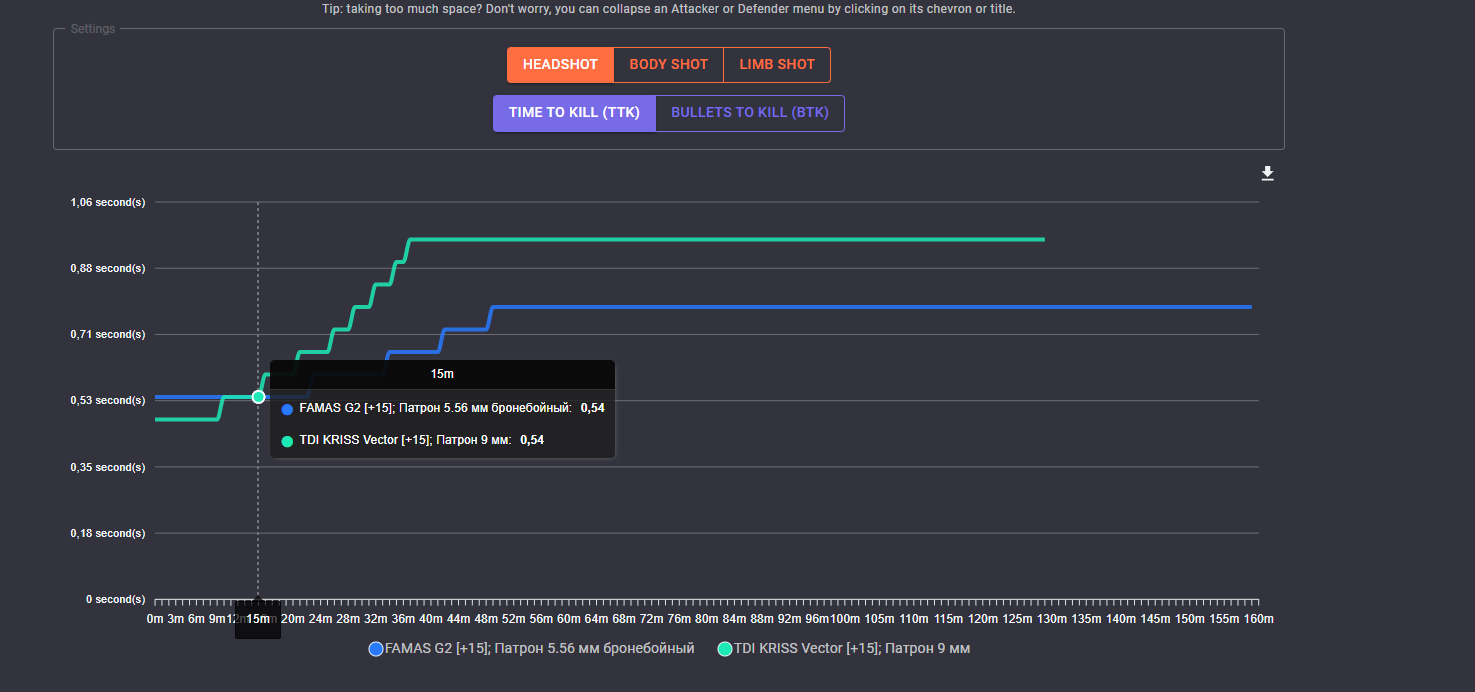Viewport: 1475px width, 692px height.
Task: Show TIME TO KILL (TTK) chart
Action: click(x=574, y=113)
